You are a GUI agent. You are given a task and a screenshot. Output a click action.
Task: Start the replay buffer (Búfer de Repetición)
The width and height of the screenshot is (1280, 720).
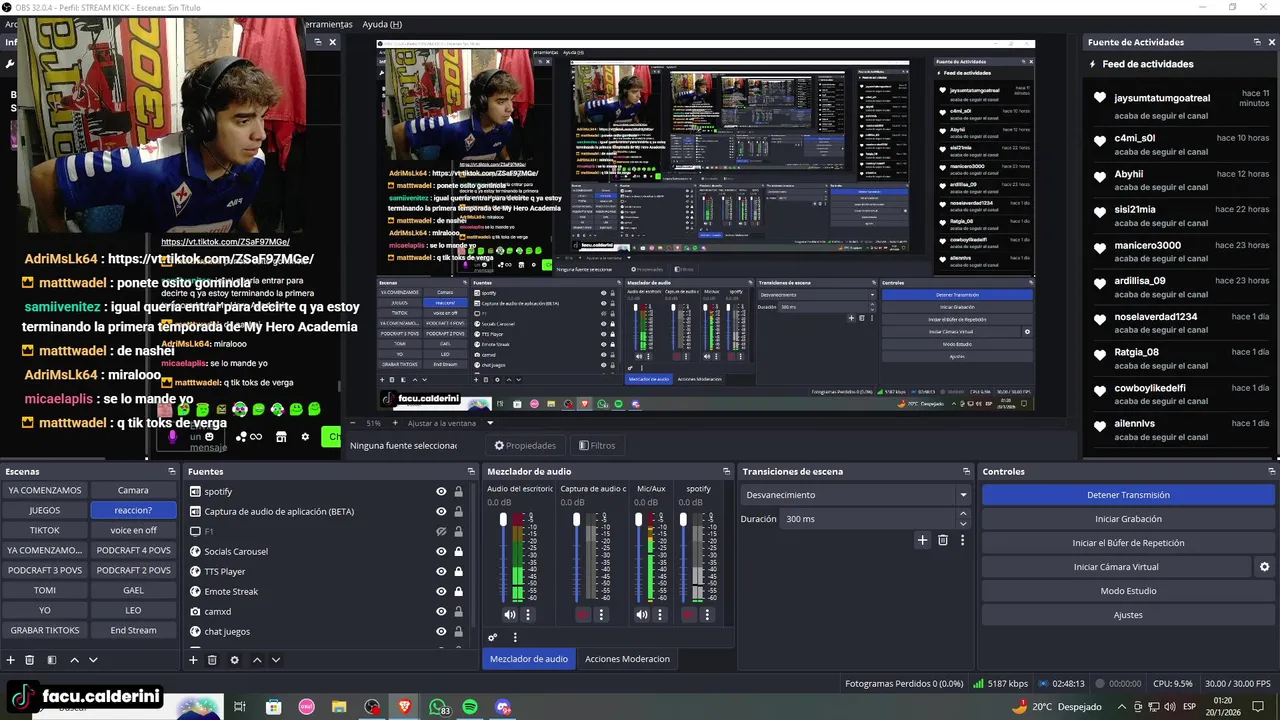click(1128, 543)
